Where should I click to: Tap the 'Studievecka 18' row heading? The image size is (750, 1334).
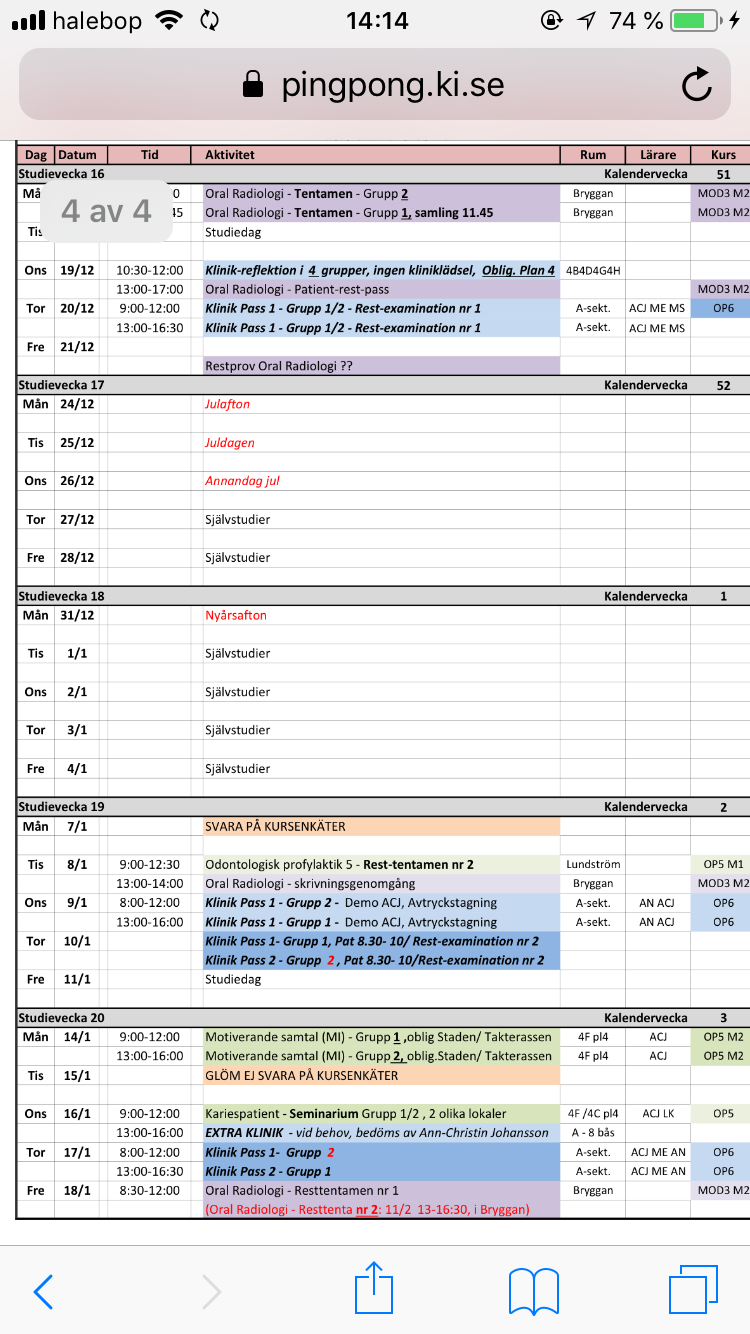(62, 596)
